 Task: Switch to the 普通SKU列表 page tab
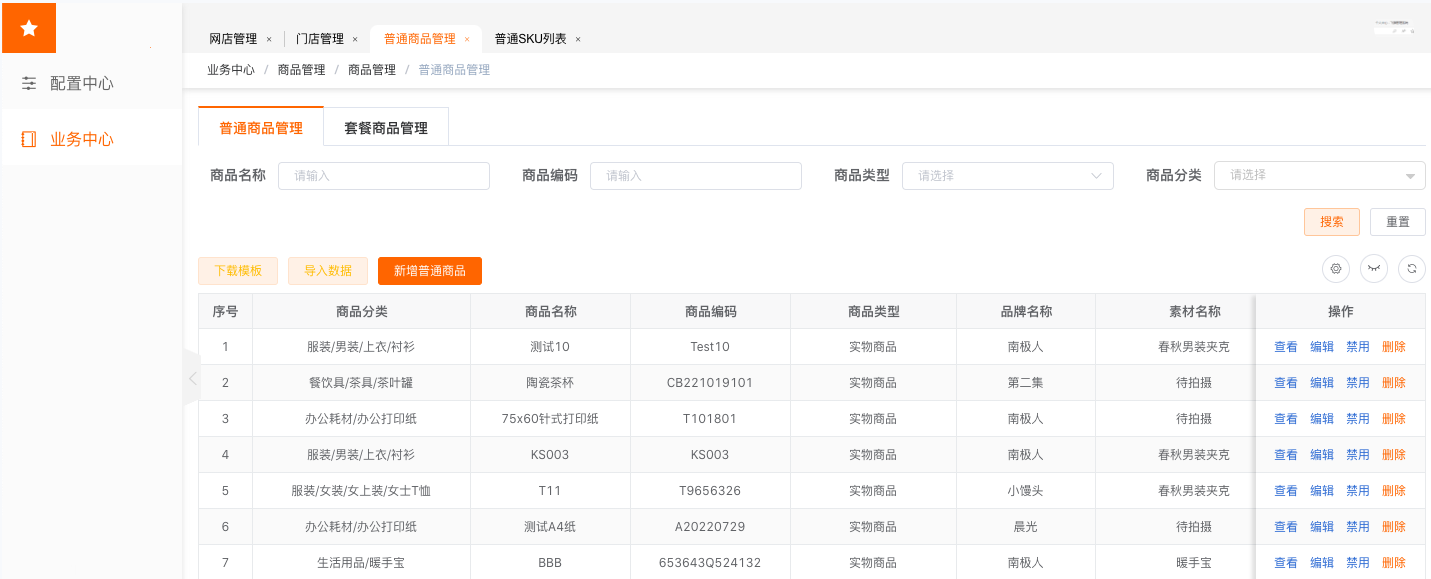[x=530, y=39]
